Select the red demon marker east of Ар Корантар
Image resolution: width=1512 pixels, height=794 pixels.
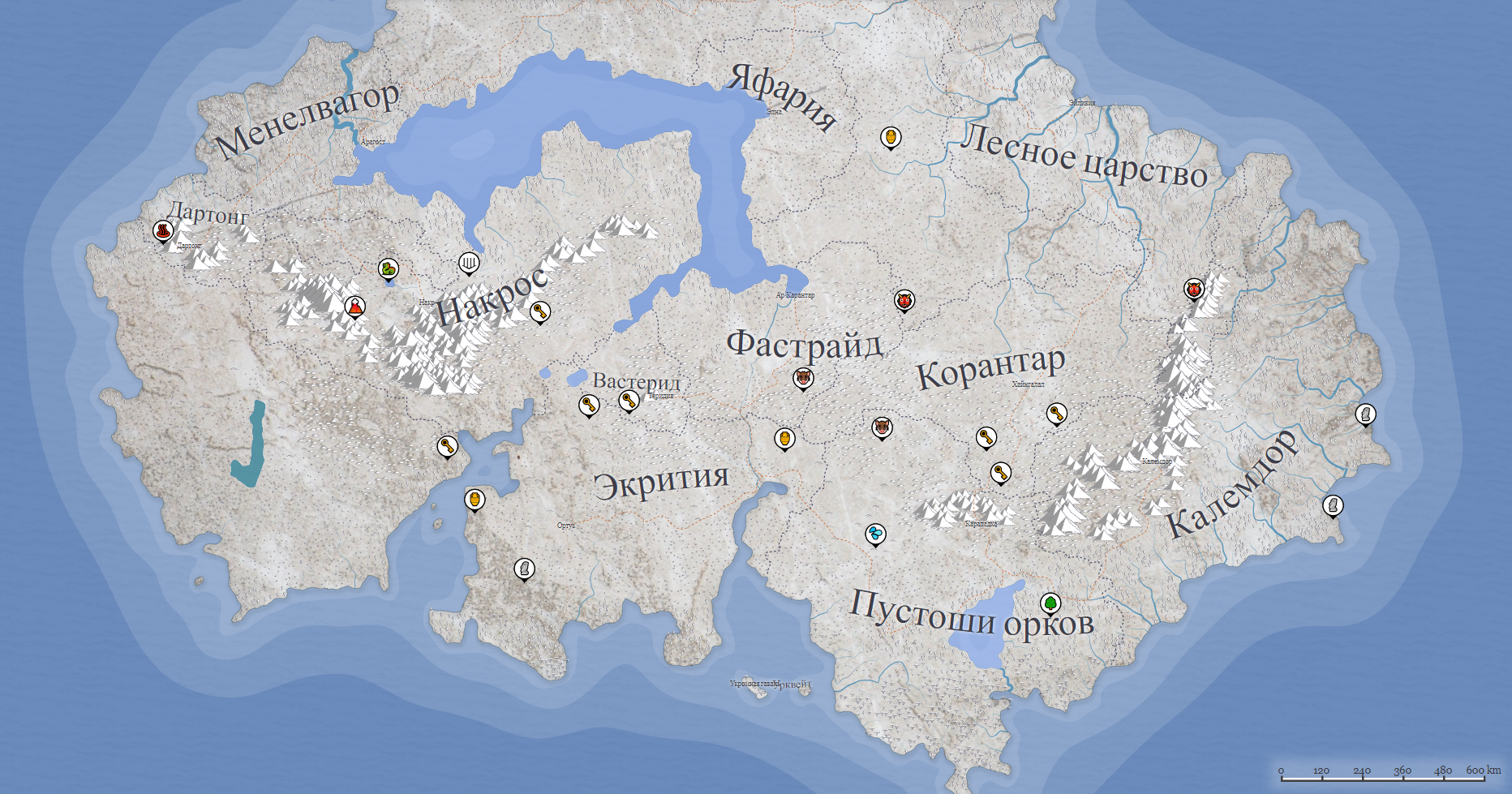[x=904, y=300]
